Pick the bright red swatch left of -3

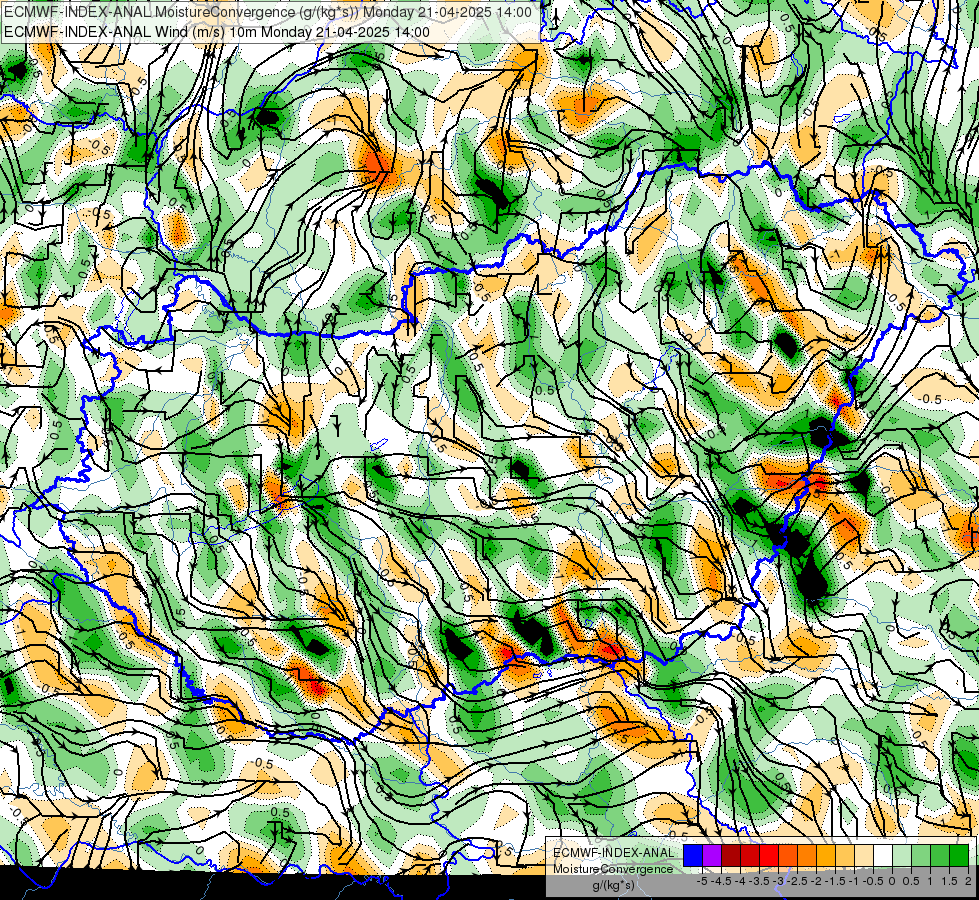coord(769,856)
